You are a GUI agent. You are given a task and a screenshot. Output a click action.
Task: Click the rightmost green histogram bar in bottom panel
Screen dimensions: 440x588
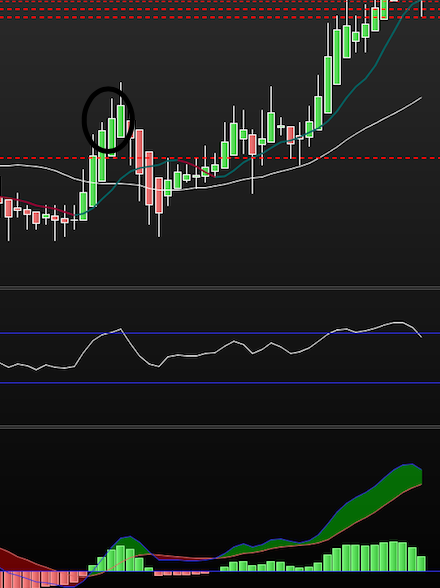(x=421, y=564)
